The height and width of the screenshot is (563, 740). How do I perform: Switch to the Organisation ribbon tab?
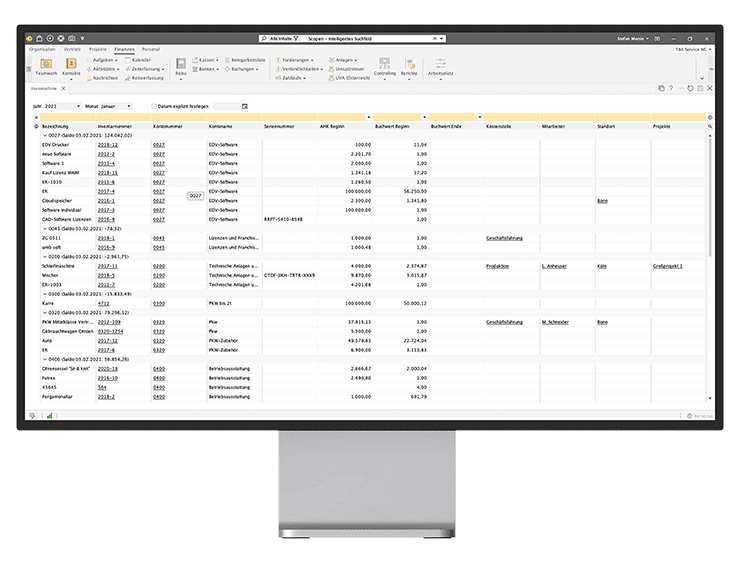(43, 48)
